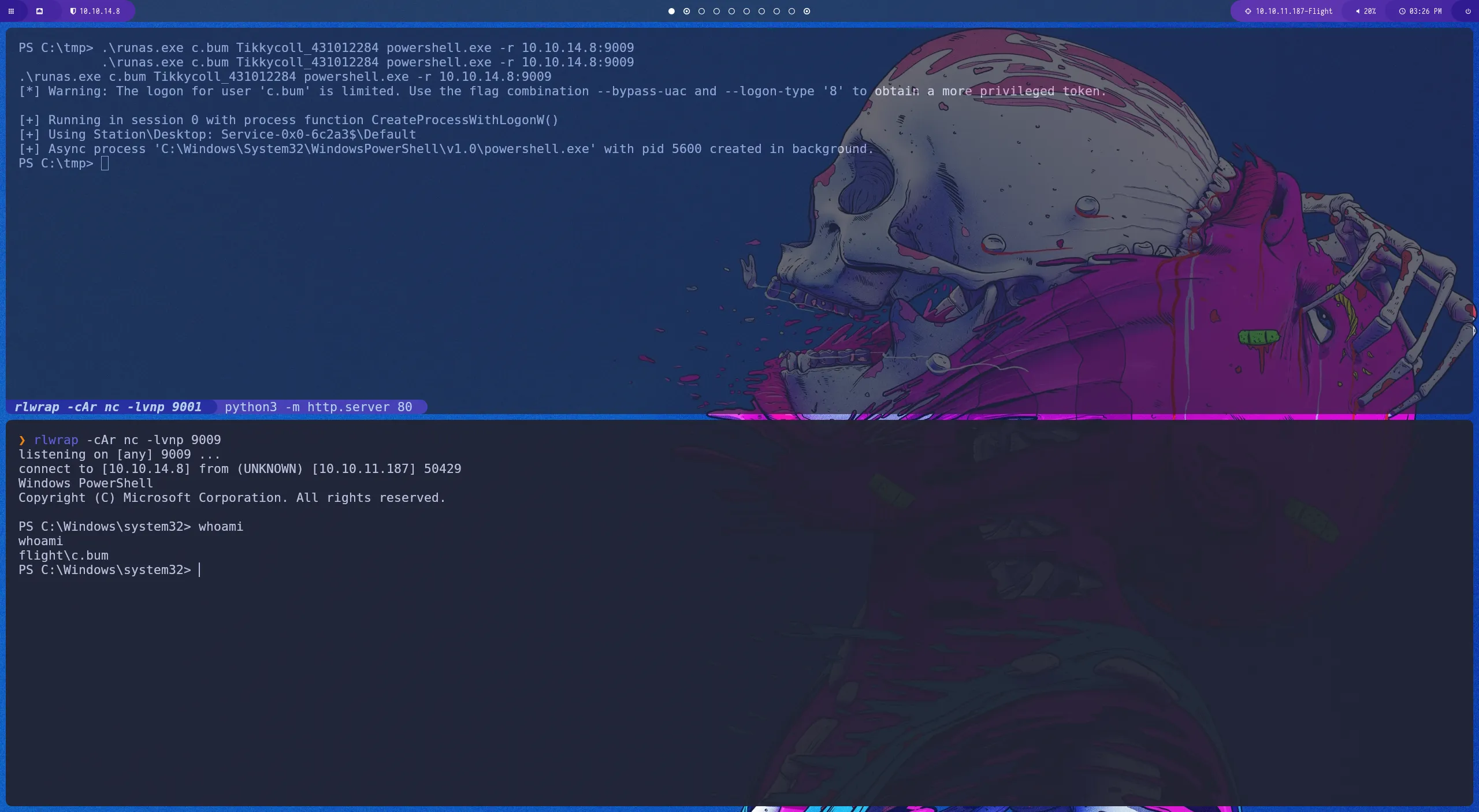Click the clock icon beside 03:26 PM
The height and width of the screenshot is (812, 1479).
click(x=1402, y=11)
